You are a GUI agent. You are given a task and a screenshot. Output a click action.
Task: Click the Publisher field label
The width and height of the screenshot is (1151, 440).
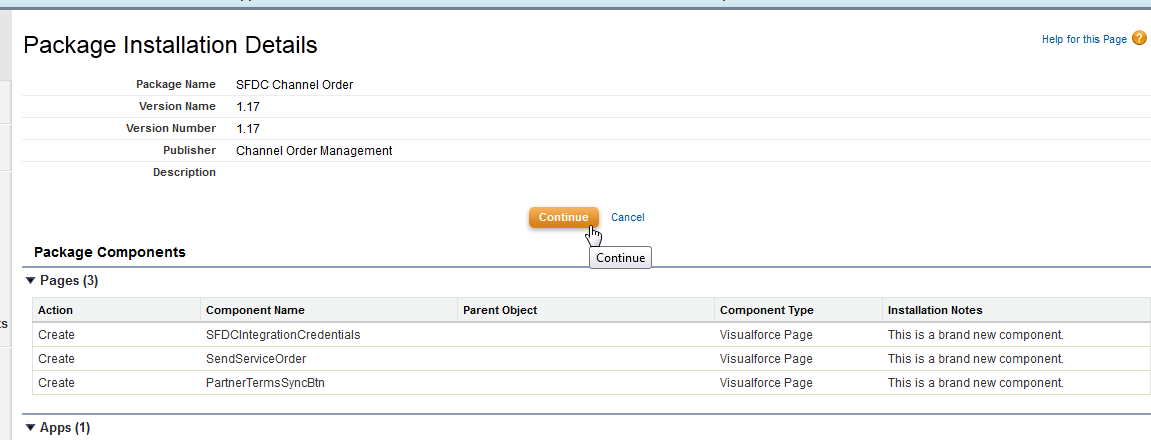point(189,151)
